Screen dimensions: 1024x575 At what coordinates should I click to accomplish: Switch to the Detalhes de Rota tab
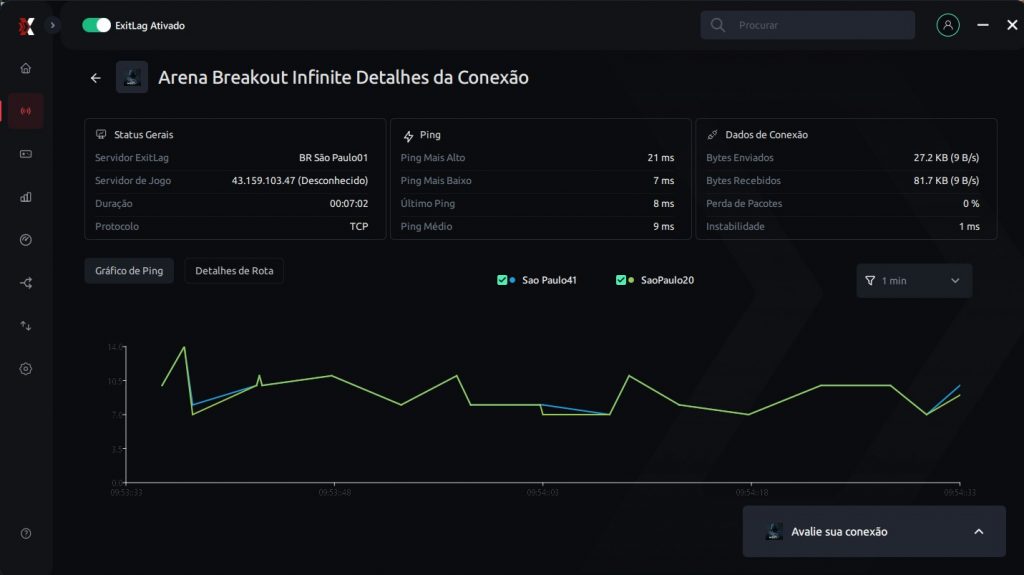pos(234,271)
